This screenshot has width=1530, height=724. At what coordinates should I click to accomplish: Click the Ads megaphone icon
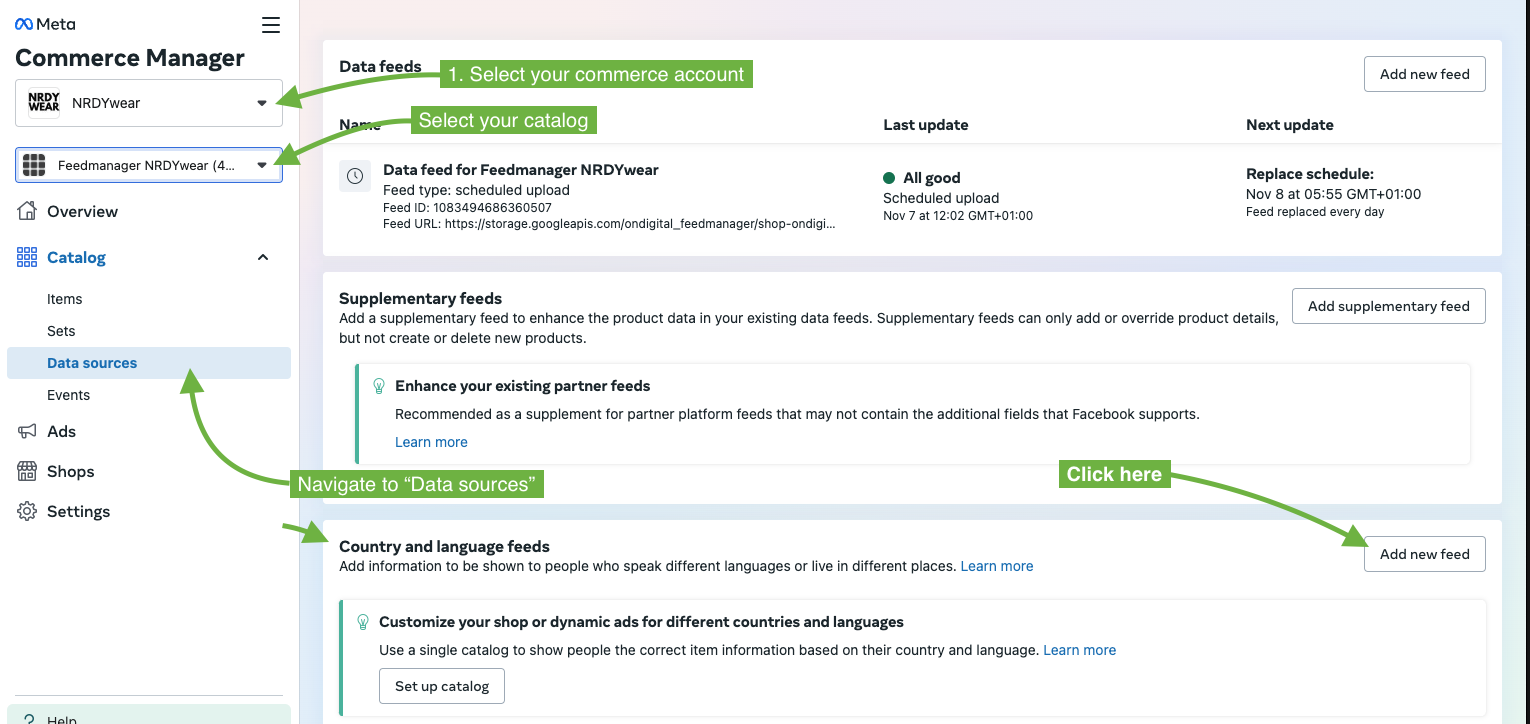click(26, 431)
